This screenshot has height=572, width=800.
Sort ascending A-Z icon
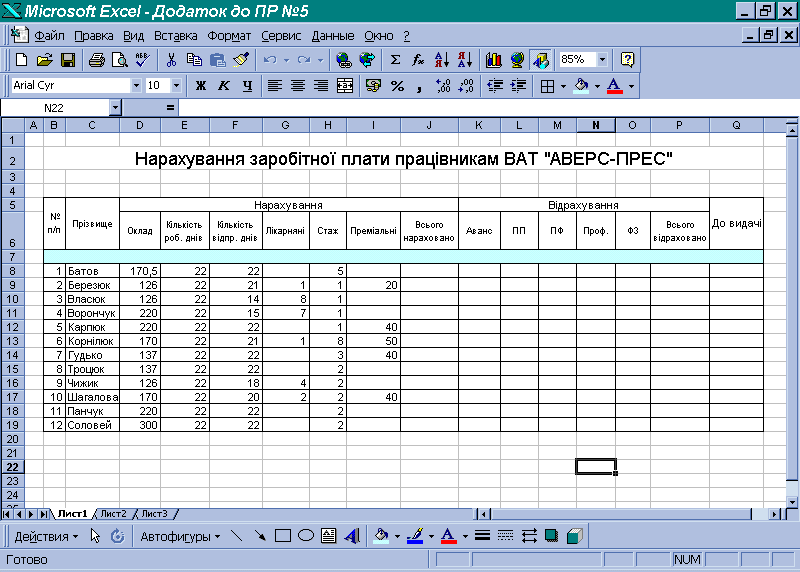click(442, 60)
